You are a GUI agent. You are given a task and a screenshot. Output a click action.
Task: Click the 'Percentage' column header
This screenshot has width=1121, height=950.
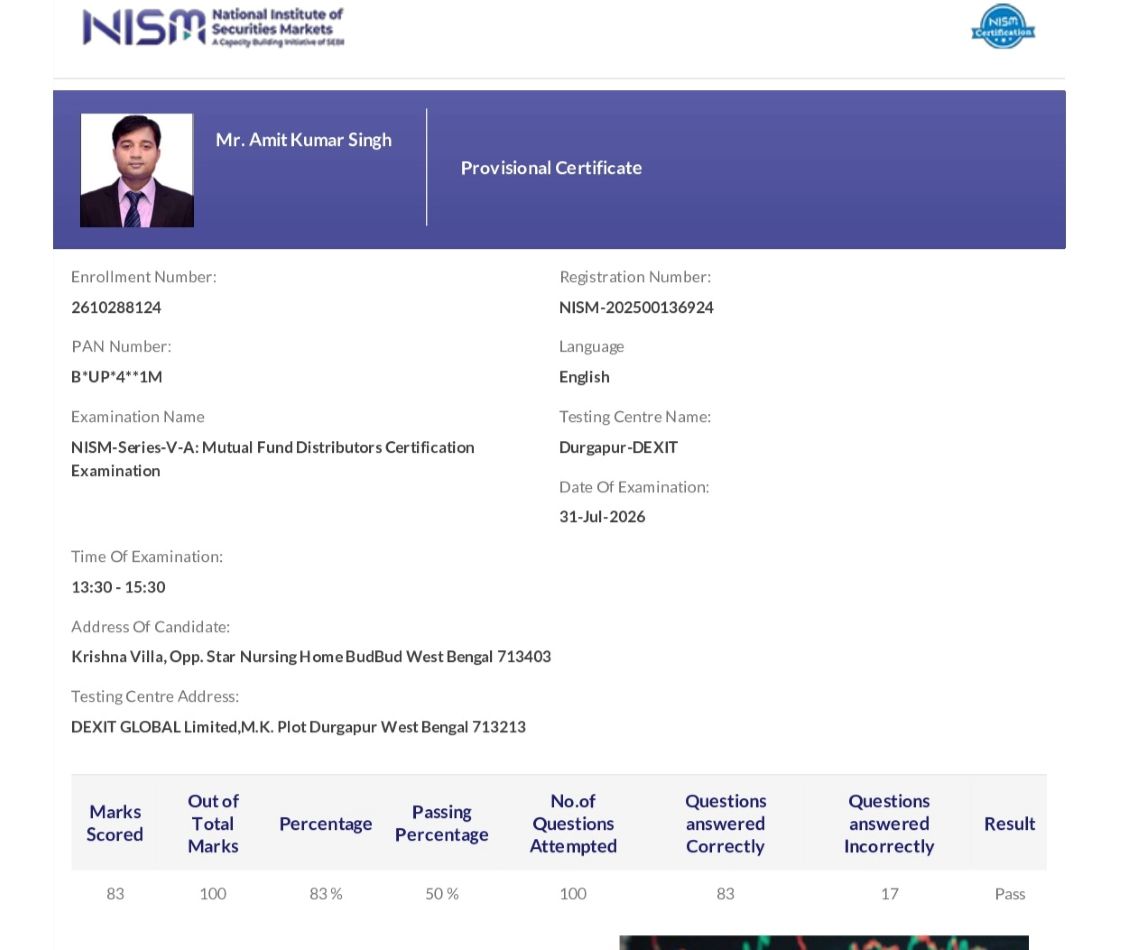pyautogui.click(x=325, y=823)
